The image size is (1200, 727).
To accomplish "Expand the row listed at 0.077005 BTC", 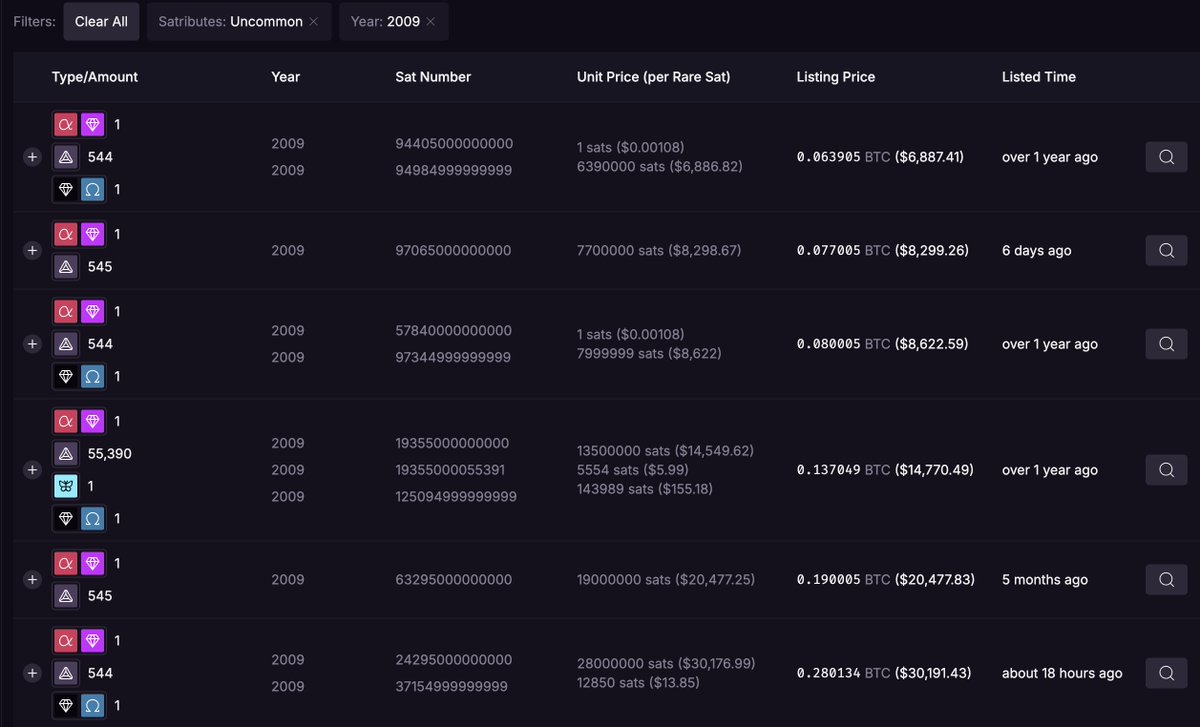I will [32, 250].
